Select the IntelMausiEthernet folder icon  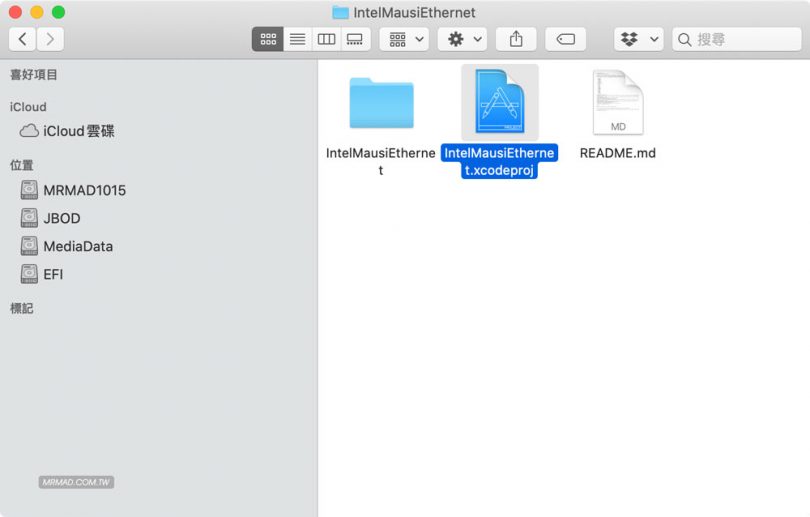(381, 103)
